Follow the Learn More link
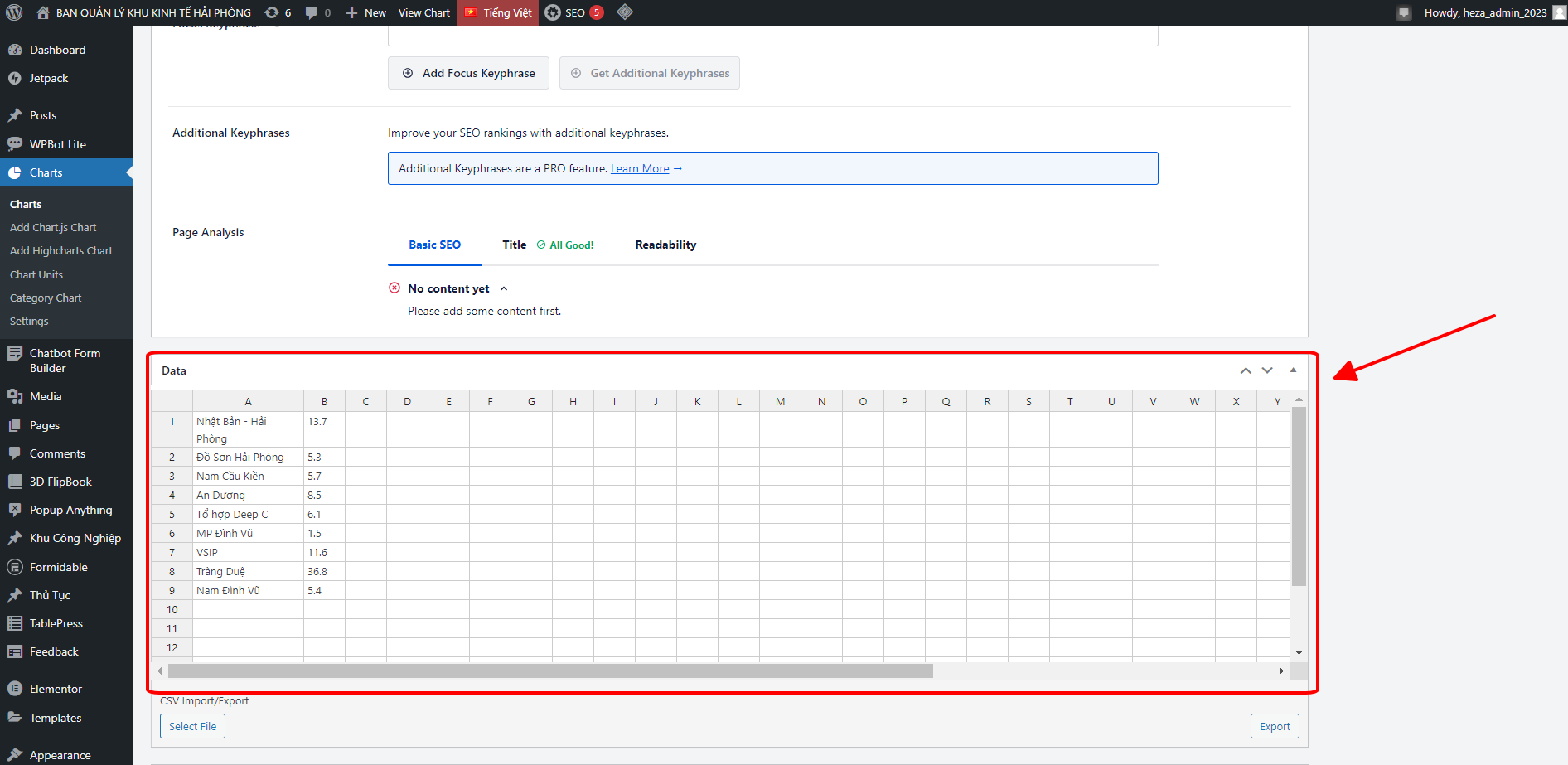Screen dimensions: 1568x765 coord(640,168)
